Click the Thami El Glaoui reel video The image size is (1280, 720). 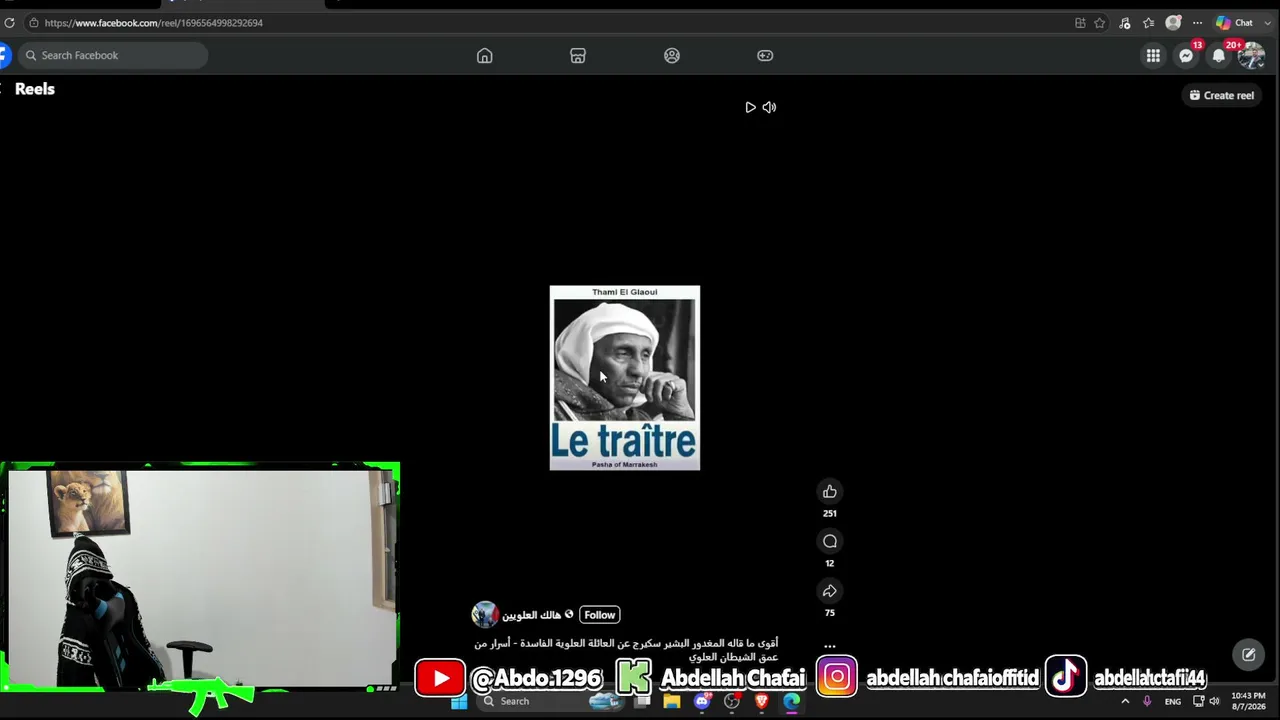[x=625, y=378]
